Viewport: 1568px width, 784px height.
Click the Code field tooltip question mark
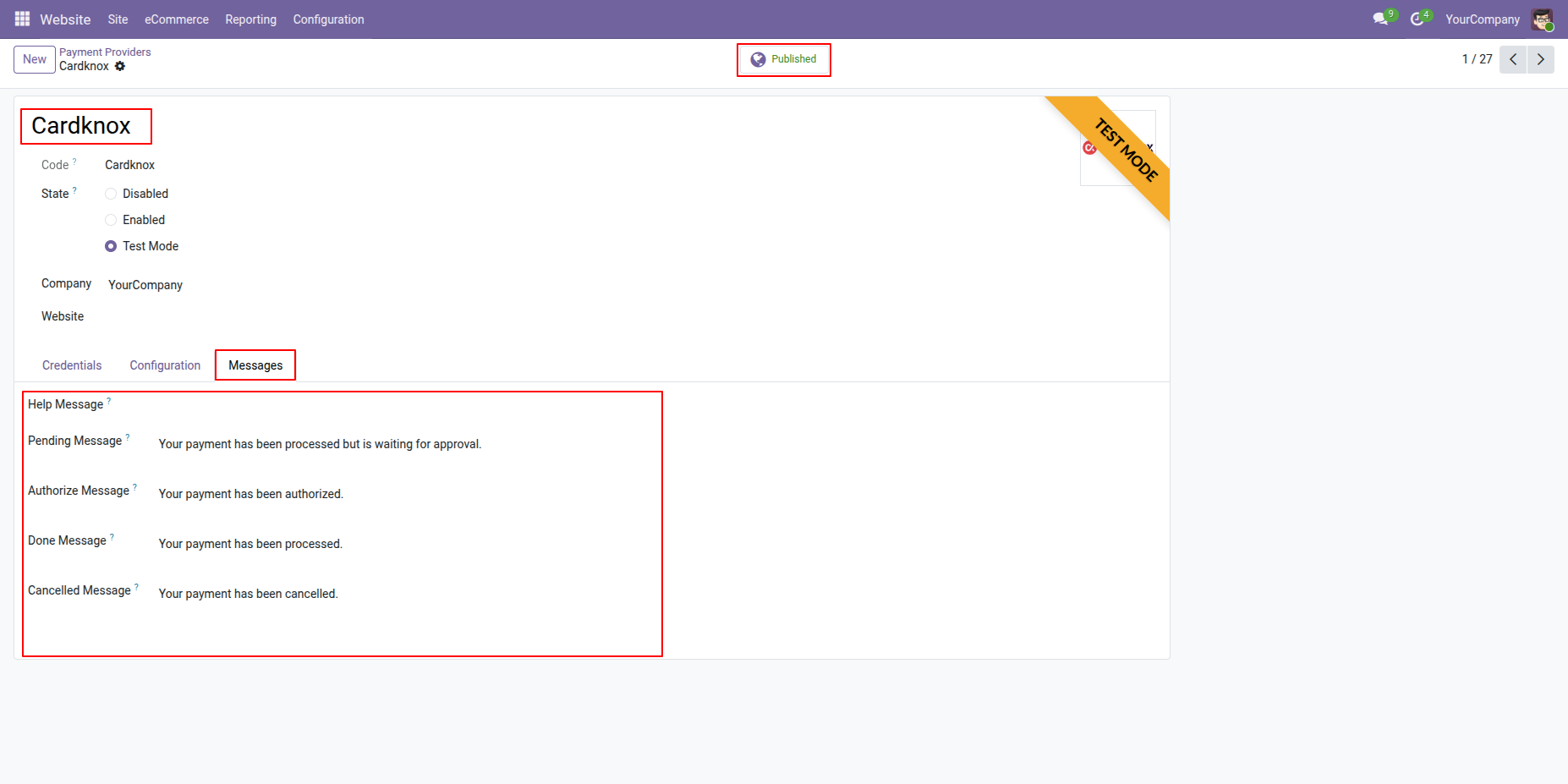coord(74,162)
